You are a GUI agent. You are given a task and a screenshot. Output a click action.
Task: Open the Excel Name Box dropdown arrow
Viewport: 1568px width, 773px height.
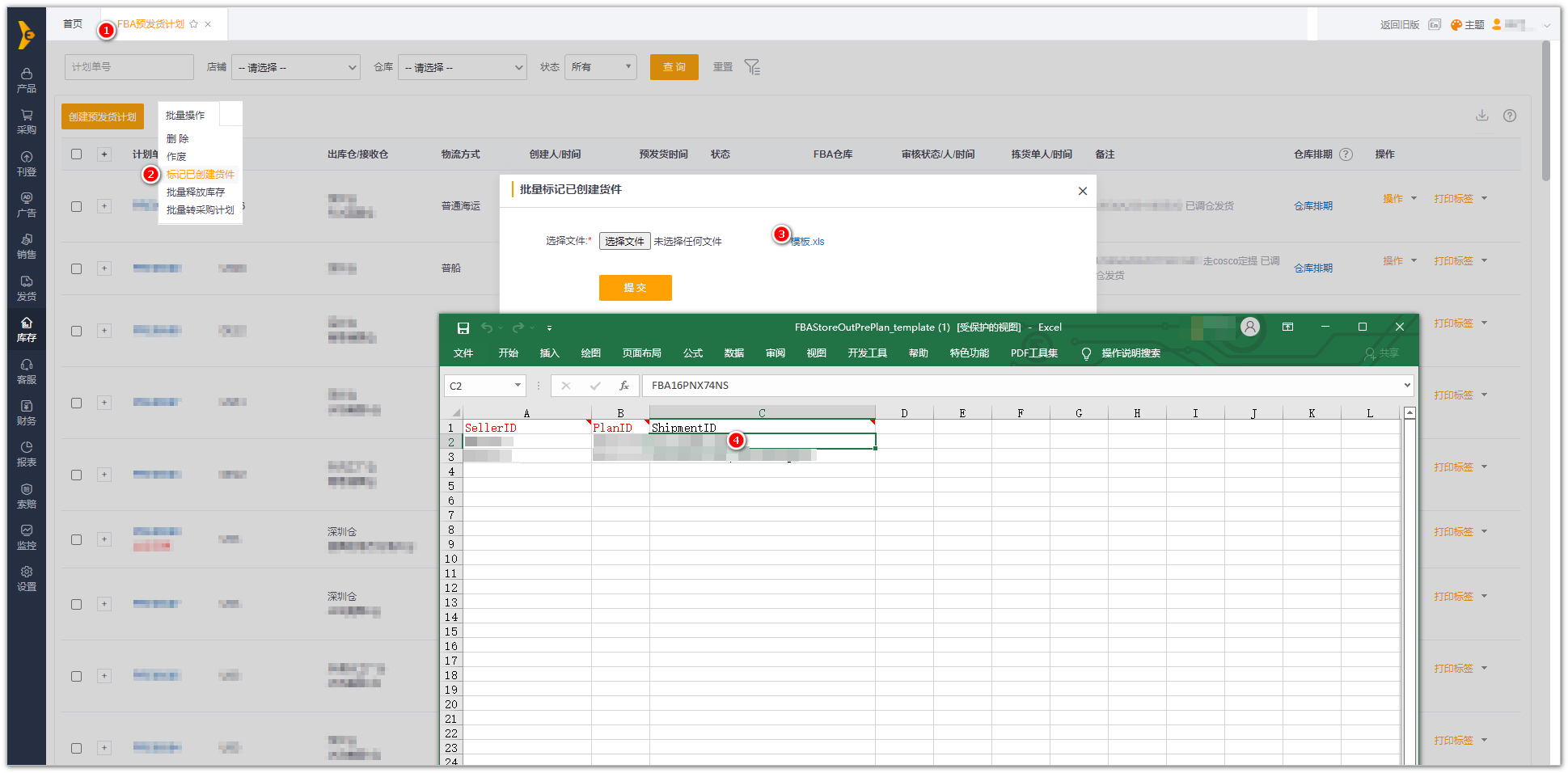(x=518, y=386)
